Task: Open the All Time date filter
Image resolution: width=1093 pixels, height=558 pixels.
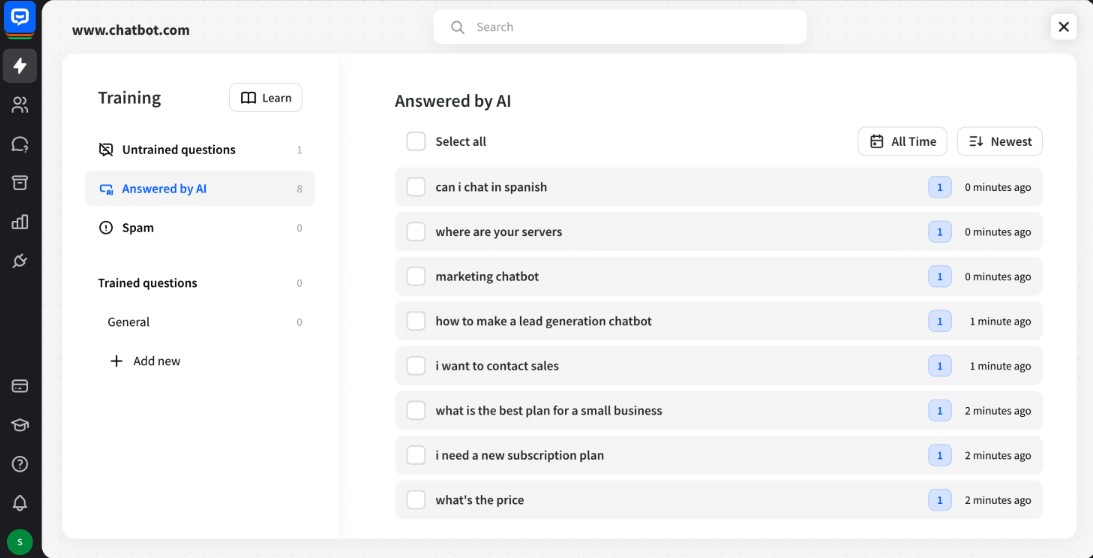Action: tap(902, 142)
